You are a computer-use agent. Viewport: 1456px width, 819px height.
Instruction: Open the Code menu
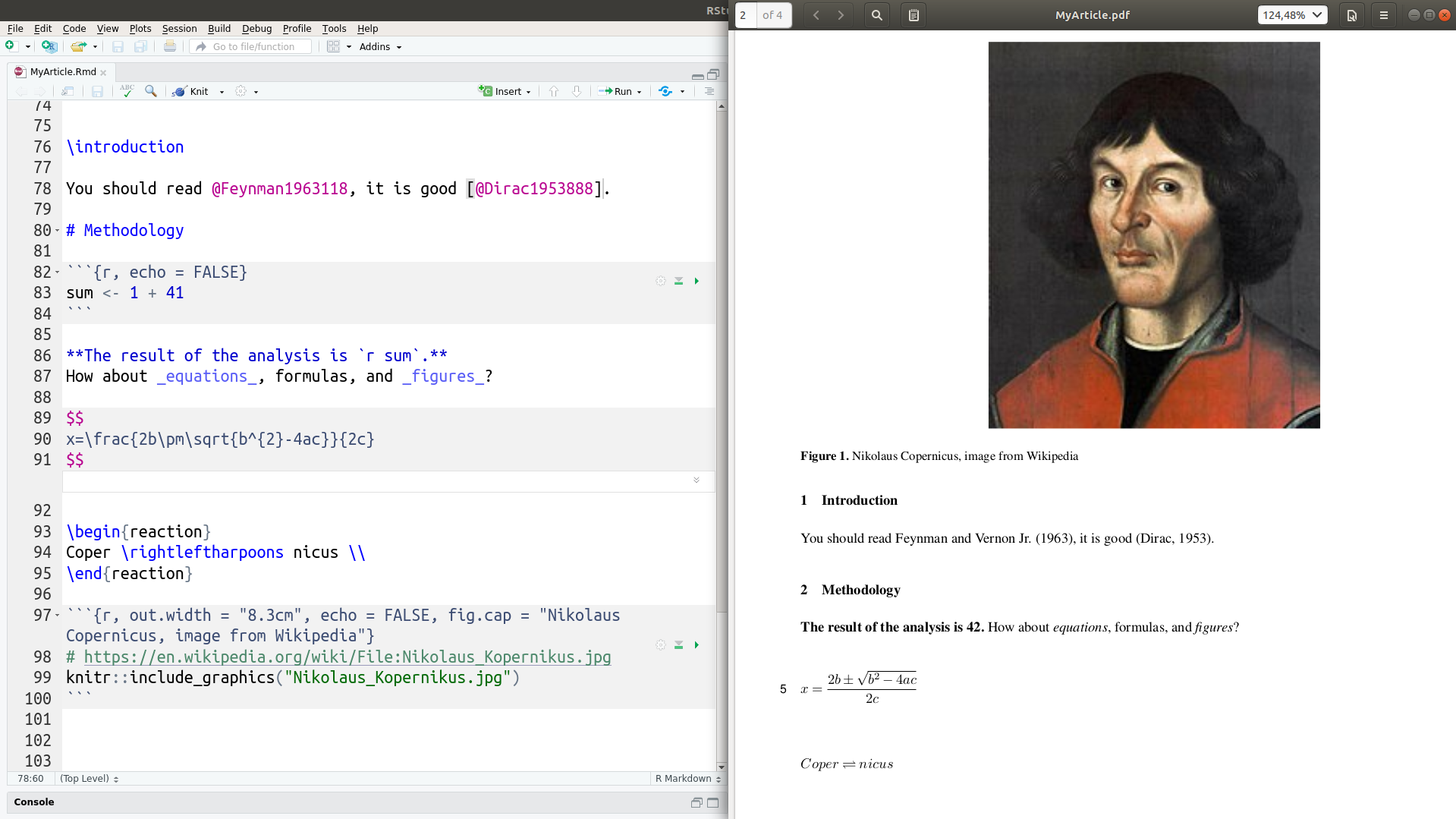click(74, 28)
